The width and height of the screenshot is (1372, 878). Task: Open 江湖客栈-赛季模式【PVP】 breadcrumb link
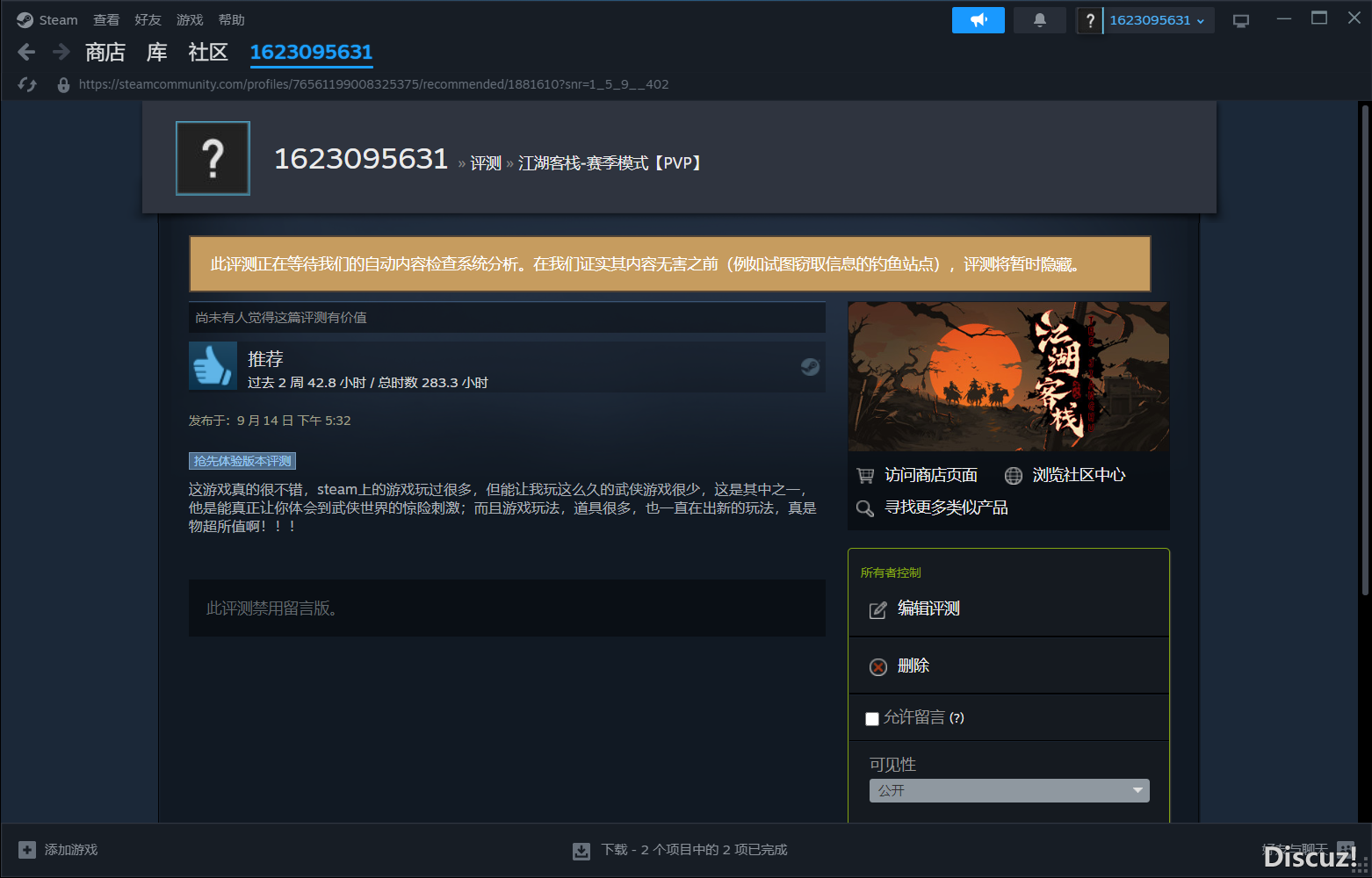click(x=610, y=163)
